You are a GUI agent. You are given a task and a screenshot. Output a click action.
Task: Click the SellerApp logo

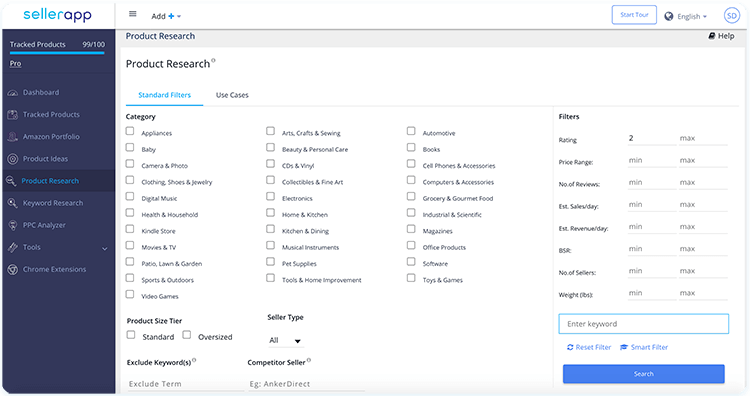click(x=57, y=15)
